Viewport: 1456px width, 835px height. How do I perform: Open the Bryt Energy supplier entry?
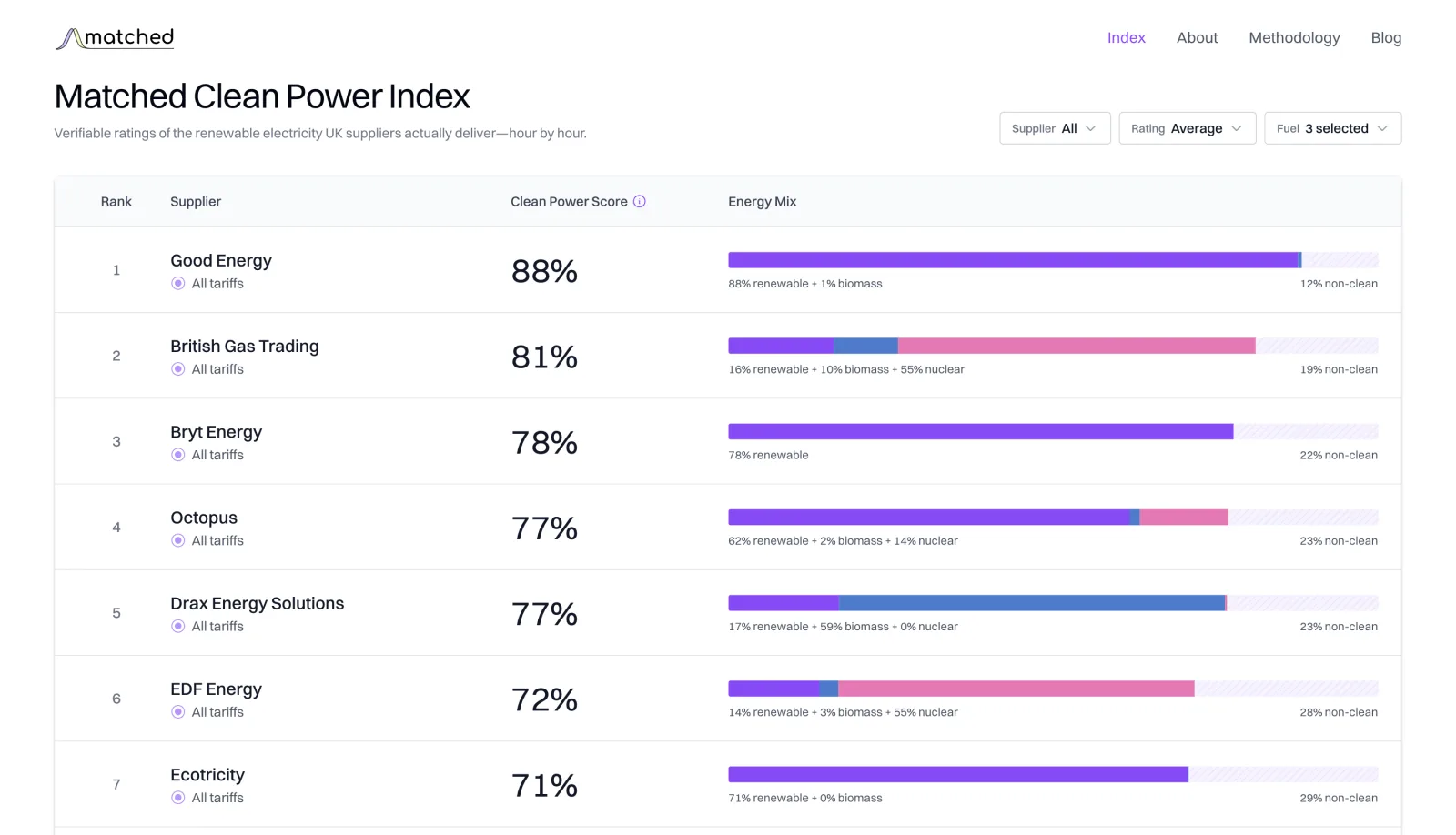(217, 432)
